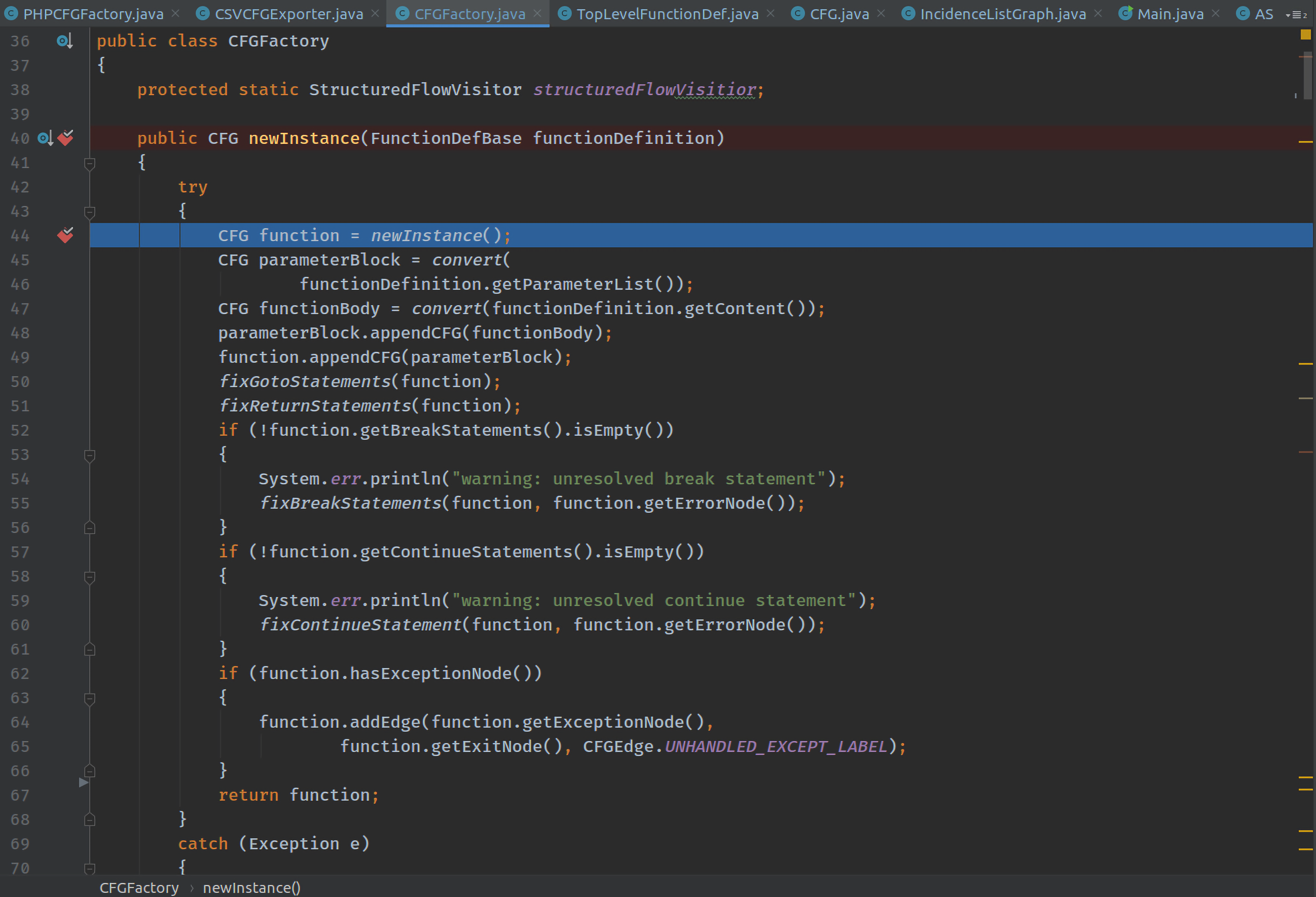Viewport: 1316px width, 897px height.
Task: Click the class icon on CSVCFGExporter.java tab
Action: coord(202,14)
